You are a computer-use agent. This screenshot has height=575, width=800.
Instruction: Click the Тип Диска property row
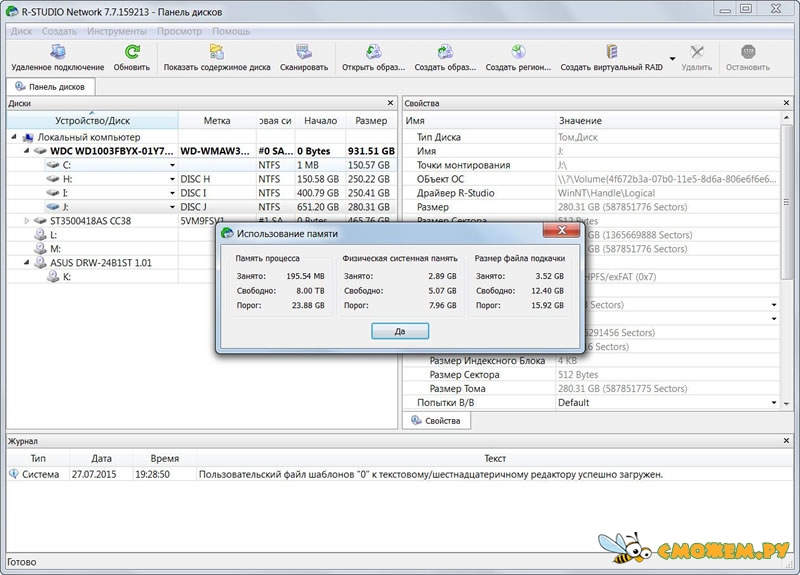point(591,137)
